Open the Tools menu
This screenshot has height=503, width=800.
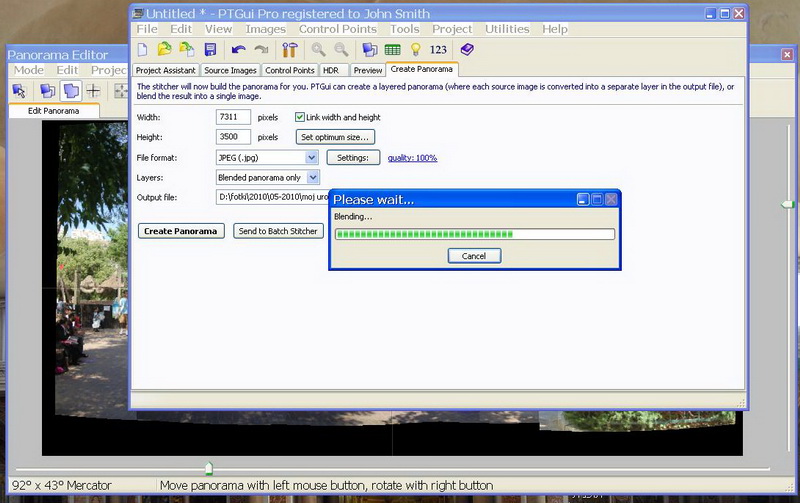405,29
